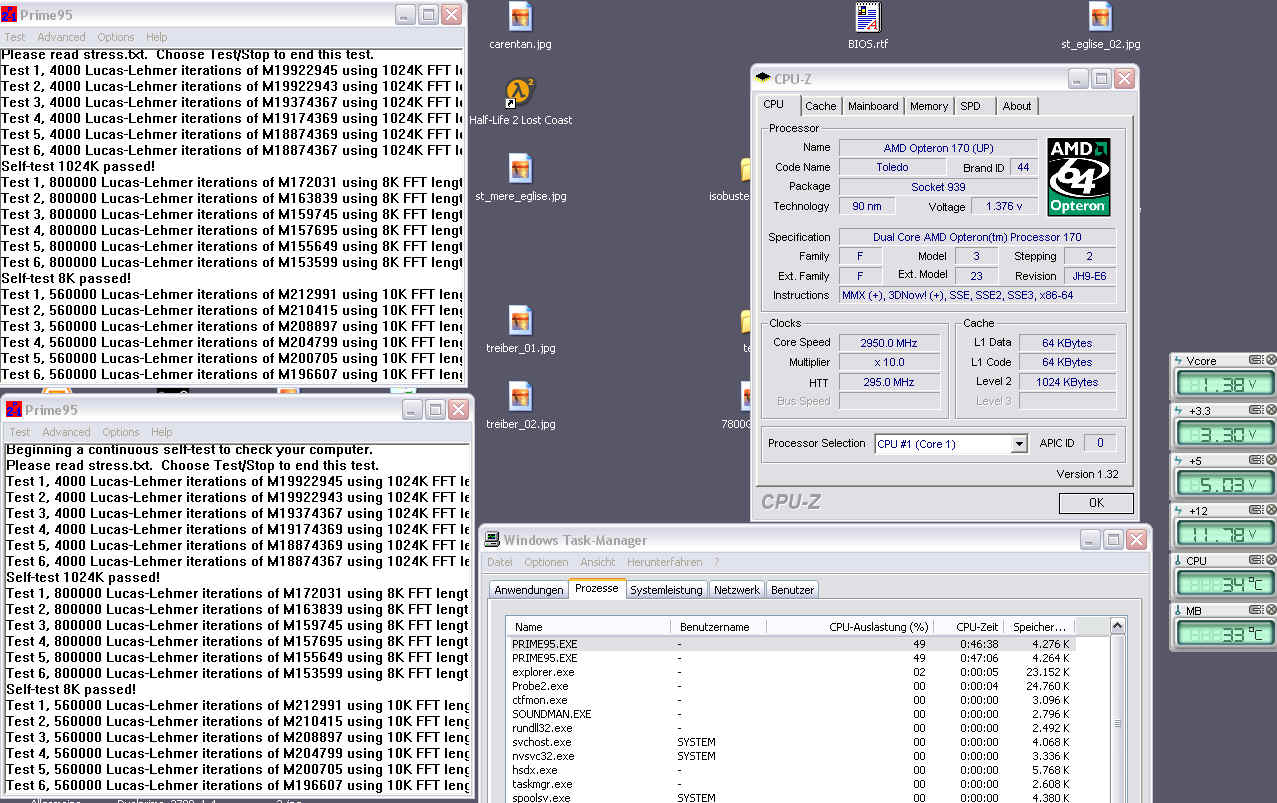Close the +12 voltage monitor widget
Image resolution: width=1277 pixels, height=803 pixels.
[1271, 511]
